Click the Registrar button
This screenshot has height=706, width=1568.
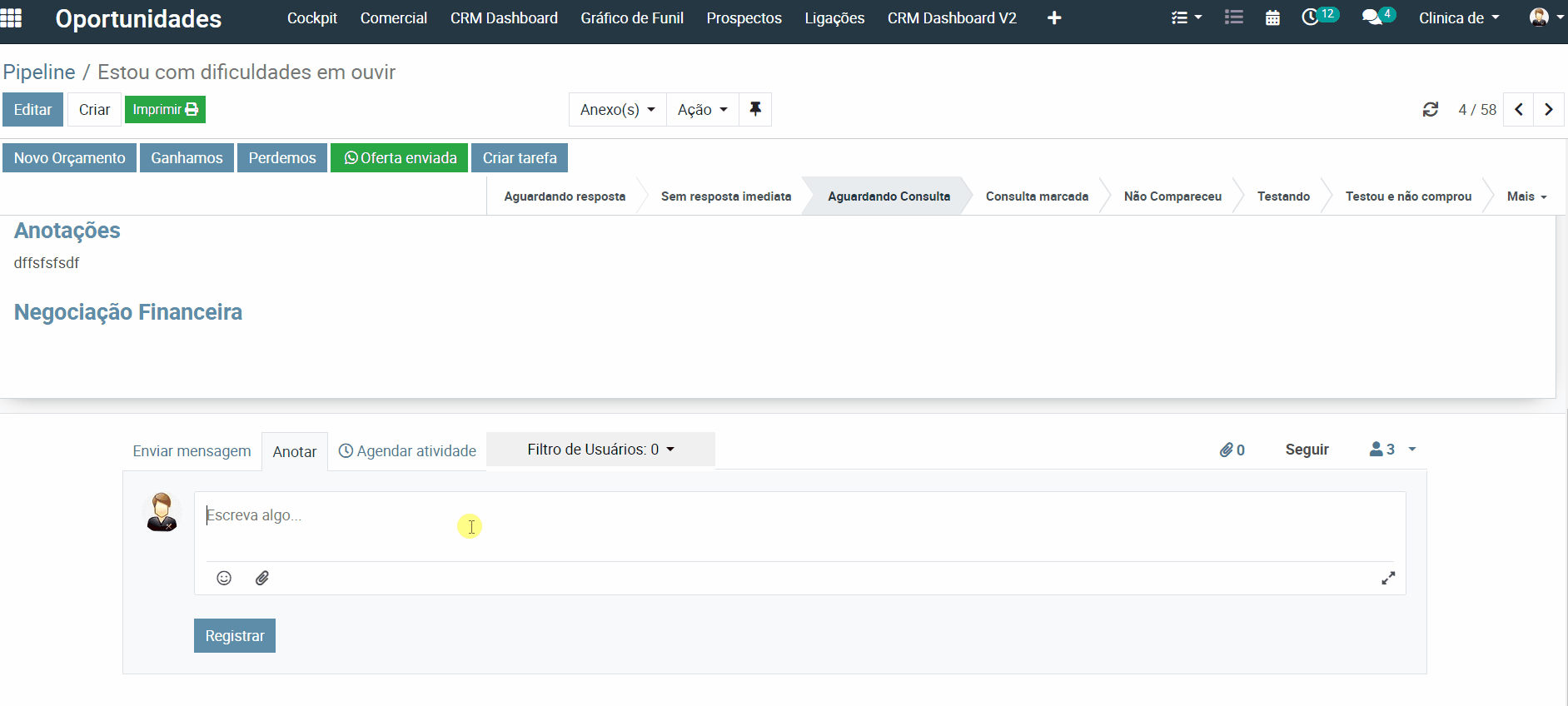[x=235, y=636]
